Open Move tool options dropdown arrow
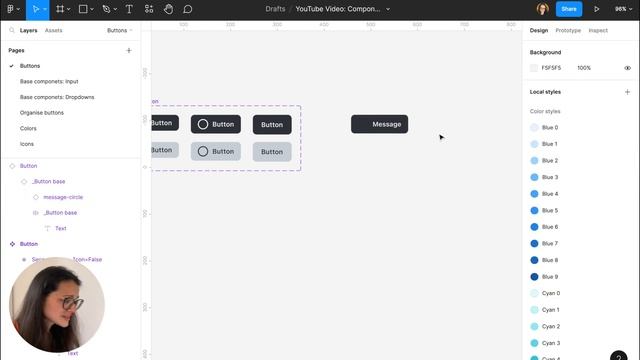This screenshot has width=640, height=360. pyautogui.click(x=45, y=9)
